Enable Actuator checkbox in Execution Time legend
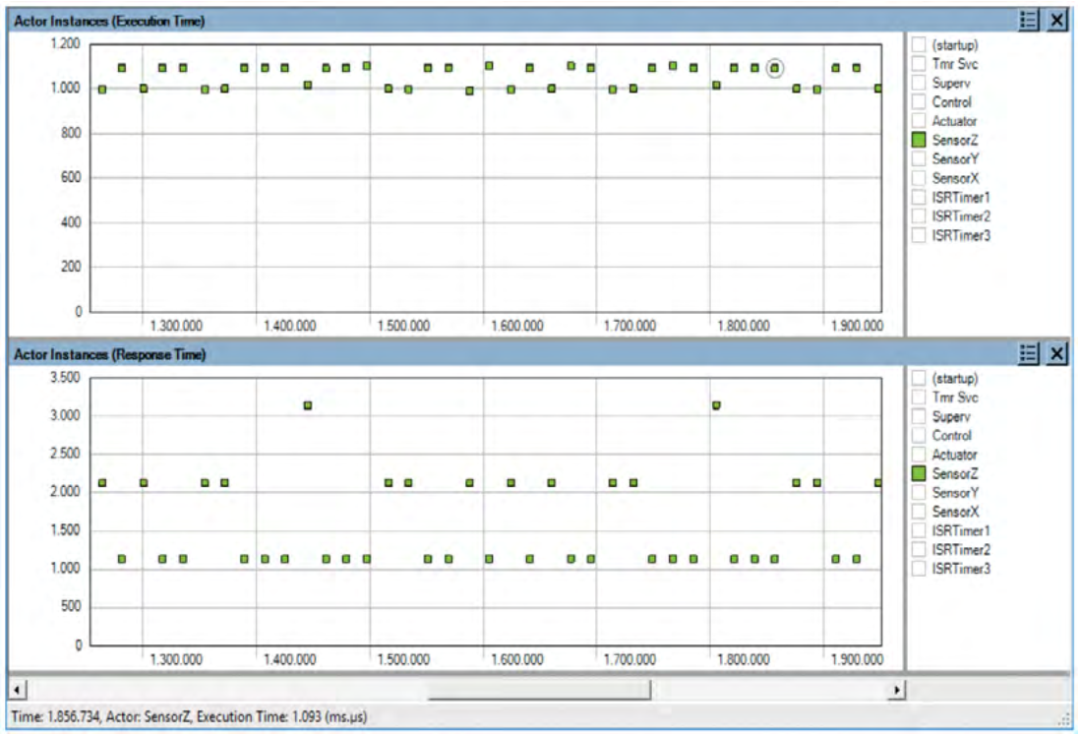The image size is (1080, 736). (919, 121)
